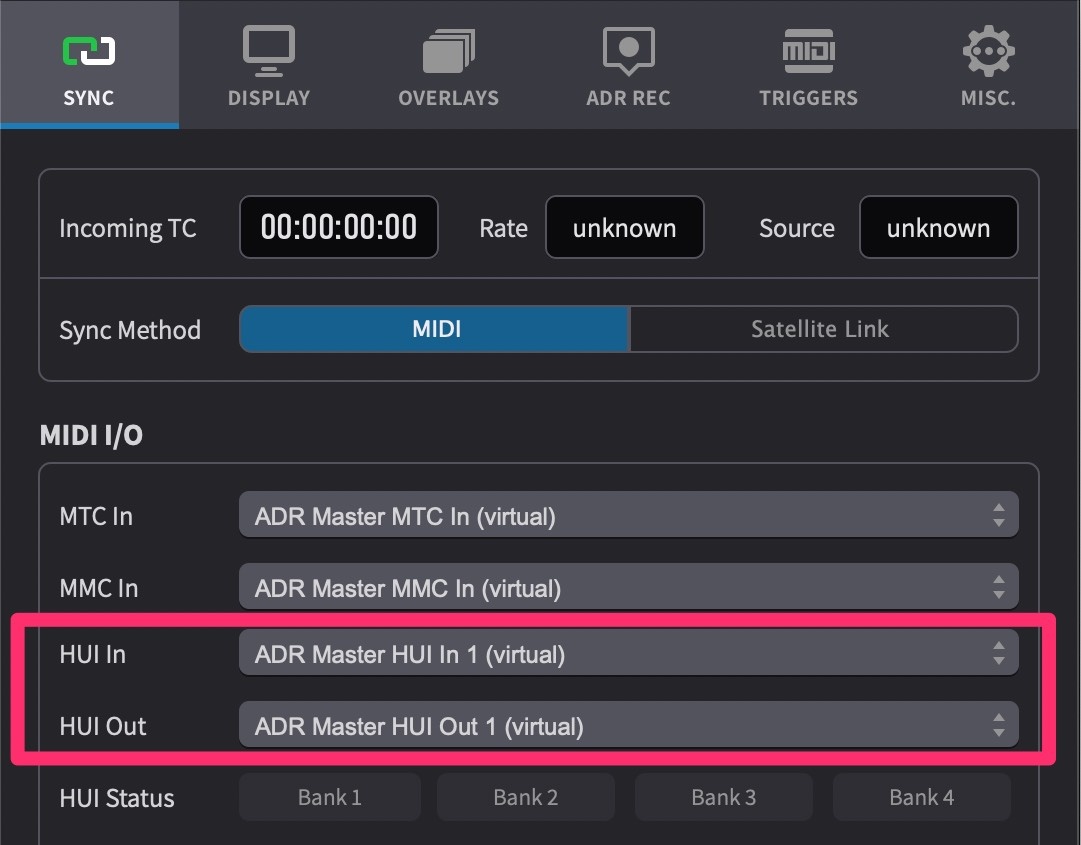Click HUI Status Bank 2

tap(526, 797)
